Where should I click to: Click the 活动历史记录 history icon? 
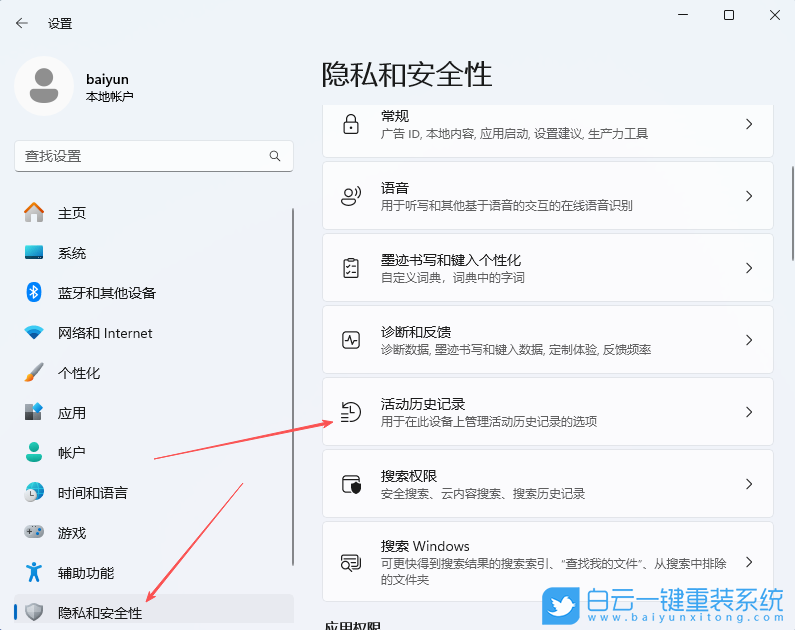pos(351,412)
